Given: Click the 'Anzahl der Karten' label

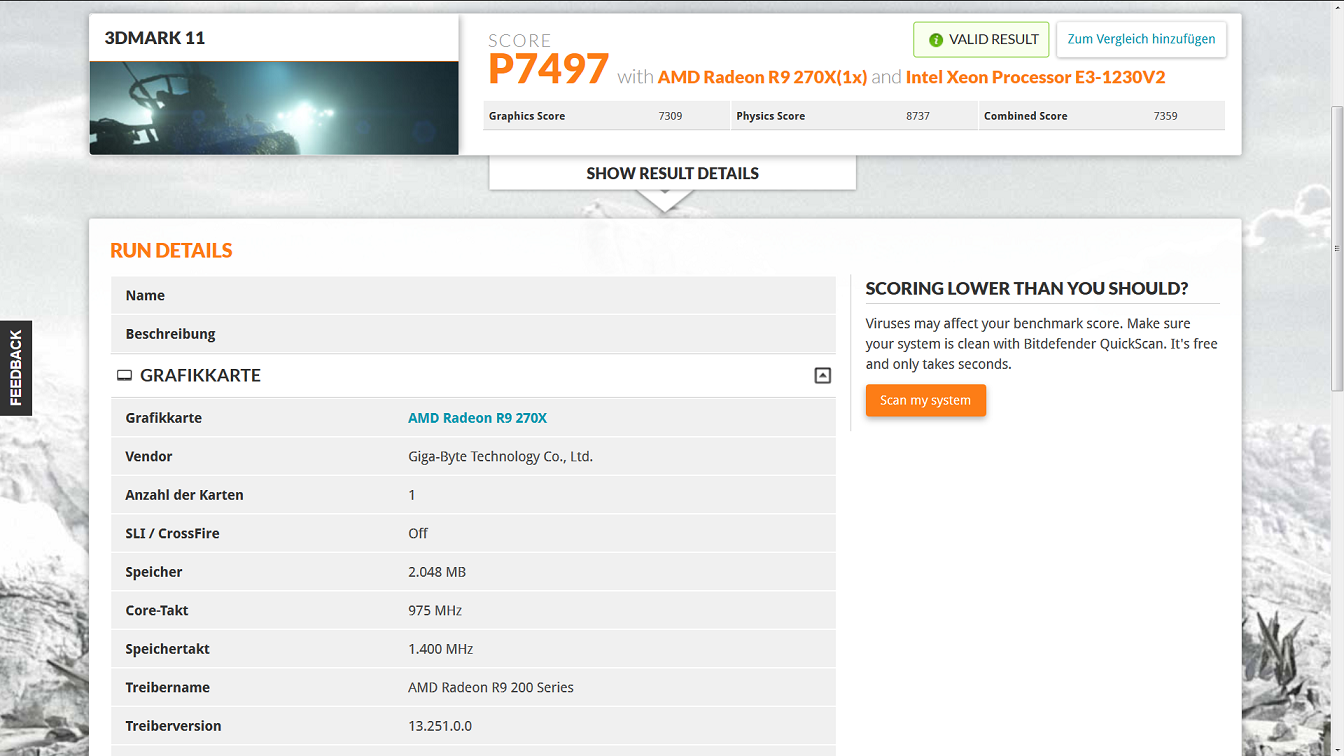Looking at the screenshot, I should click(184, 495).
